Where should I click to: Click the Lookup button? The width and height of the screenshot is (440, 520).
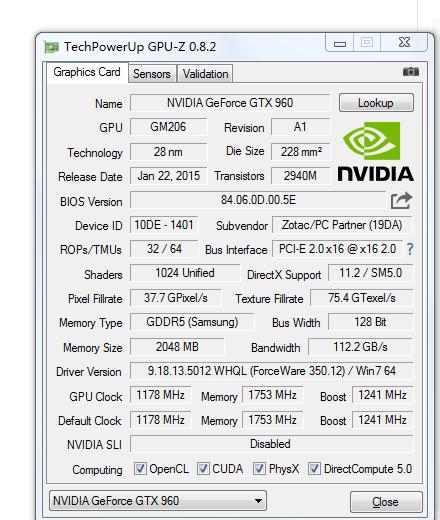(x=376, y=103)
